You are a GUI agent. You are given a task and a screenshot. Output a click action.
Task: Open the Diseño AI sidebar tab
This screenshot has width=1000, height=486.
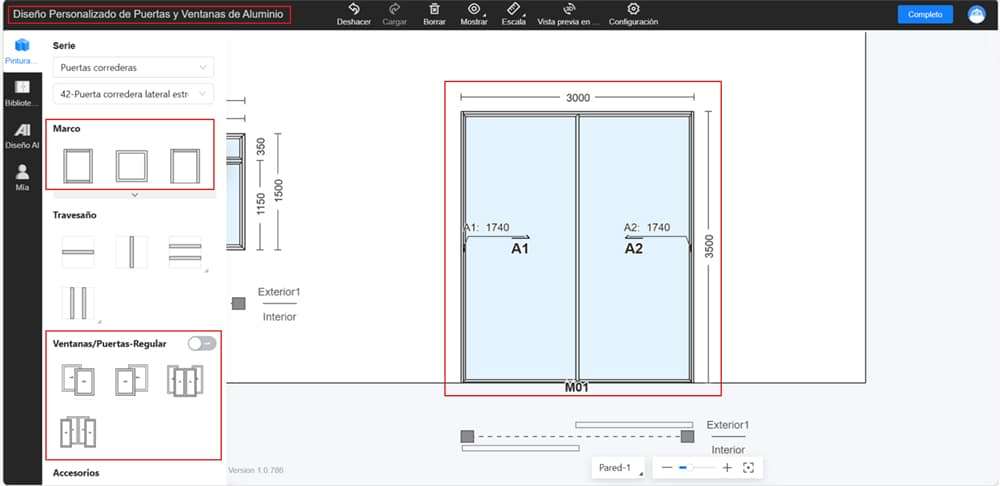[x=22, y=136]
